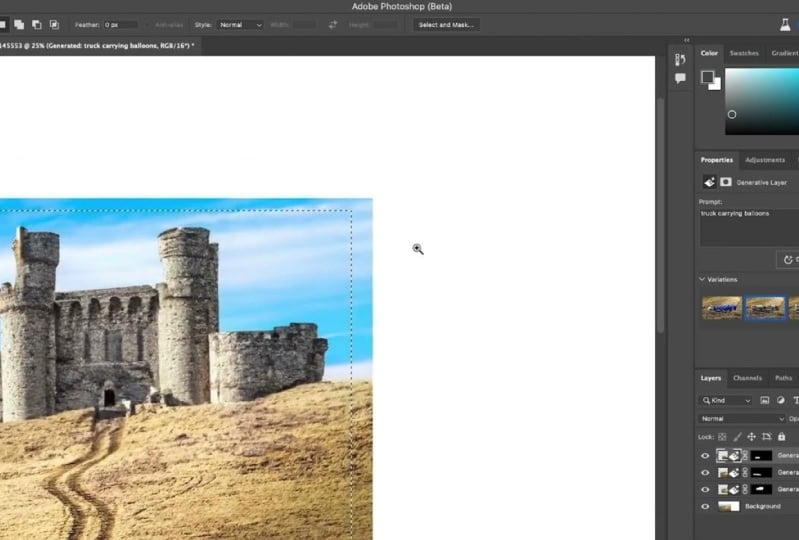Select the second Generative layer thumbnail
Screen dimensions: 799x540
(729, 473)
